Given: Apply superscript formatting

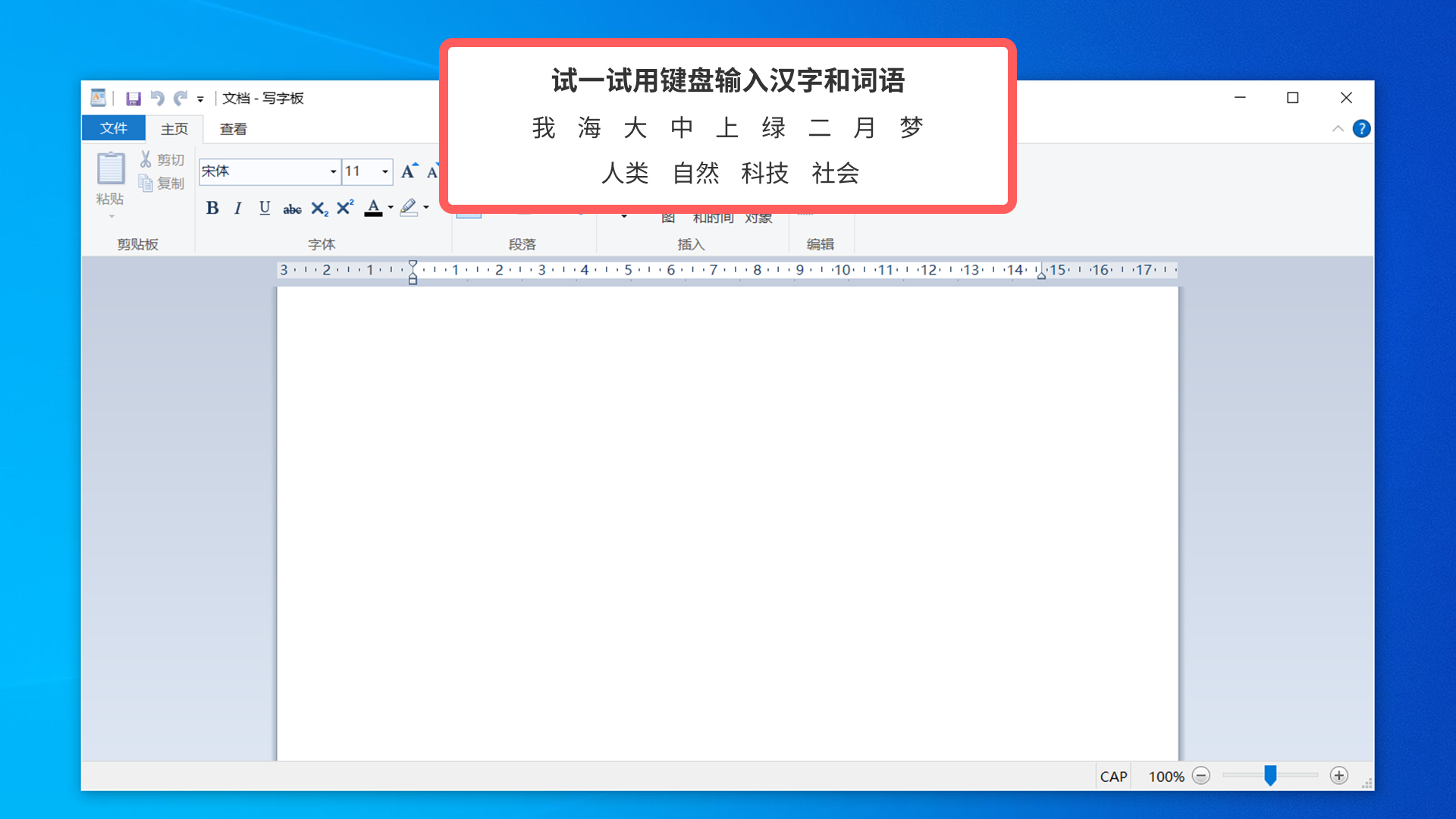Looking at the screenshot, I should pos(345,208).
